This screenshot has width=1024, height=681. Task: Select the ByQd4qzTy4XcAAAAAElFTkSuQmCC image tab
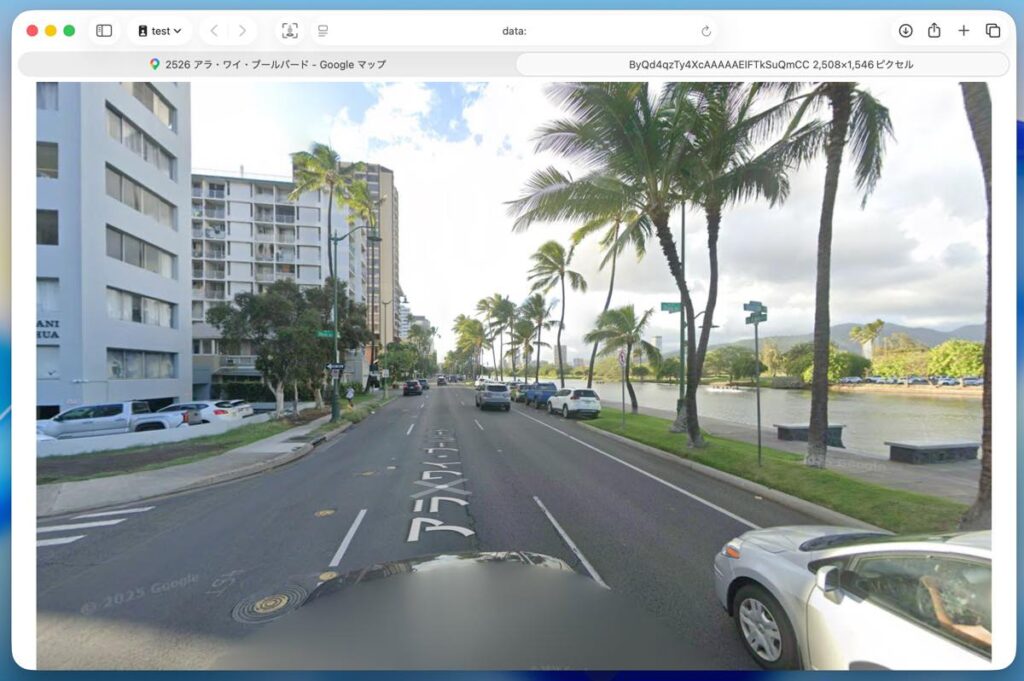(x=764, y=64)
